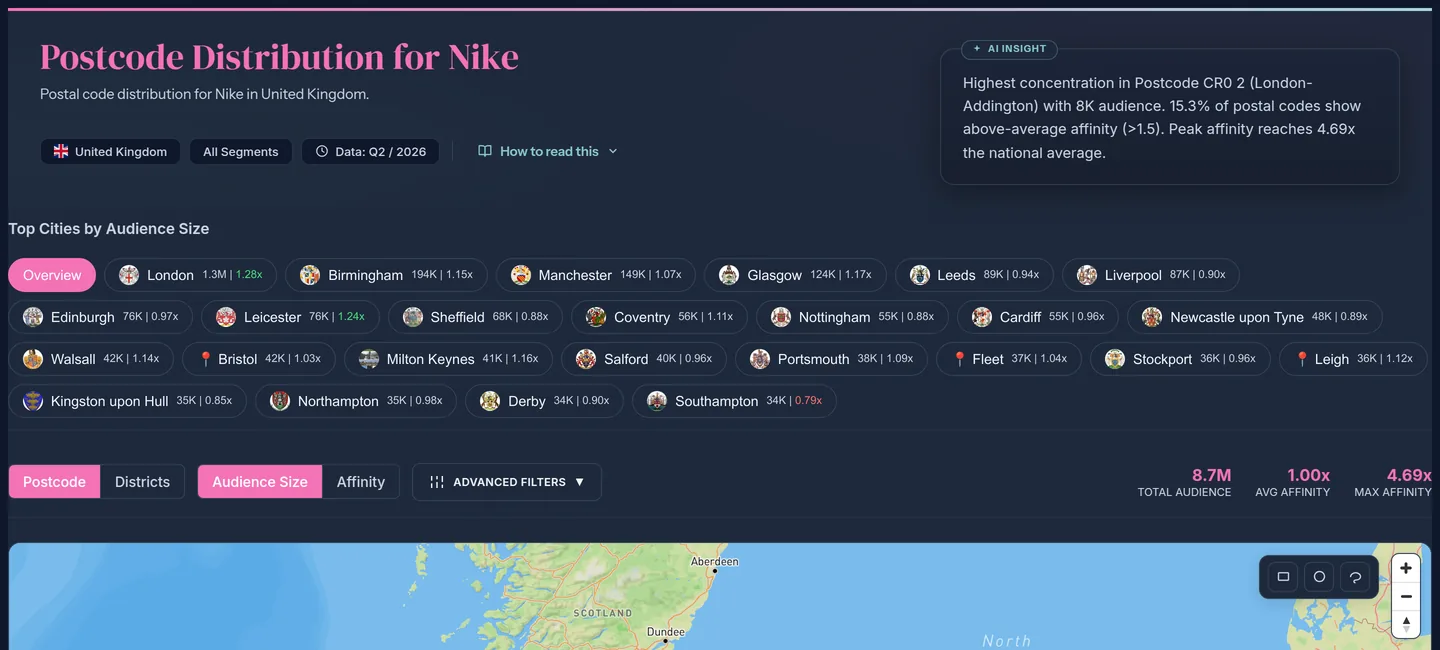The image size is (1440, 650).
Task: Select the Northampton city chip
Action: pos(356,401)
